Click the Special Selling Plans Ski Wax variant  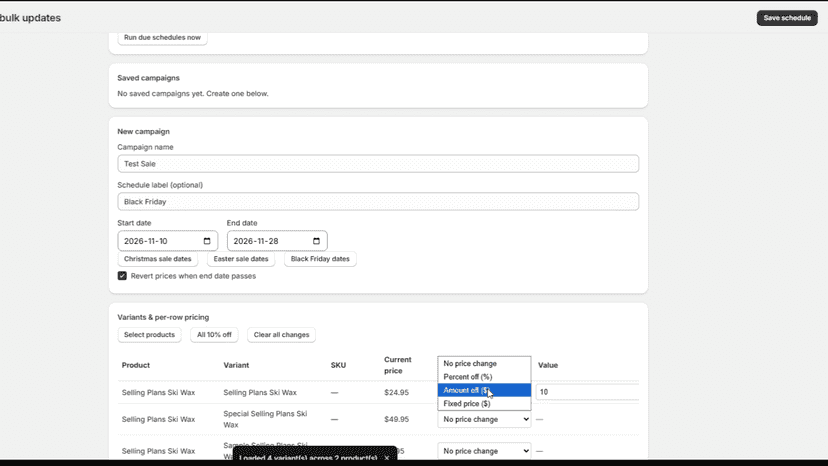coord(265,420)
